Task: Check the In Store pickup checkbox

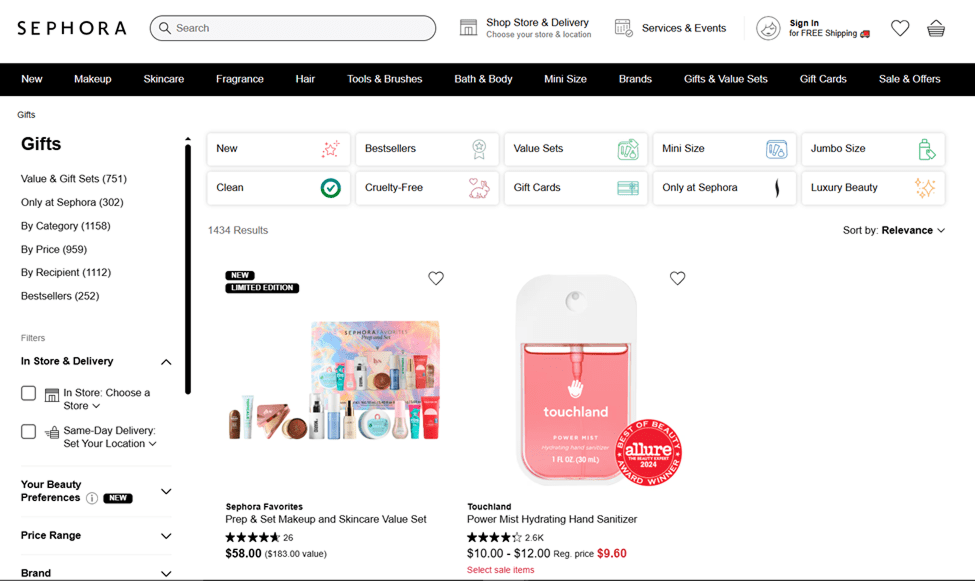Action: click(x=29, y=394)
